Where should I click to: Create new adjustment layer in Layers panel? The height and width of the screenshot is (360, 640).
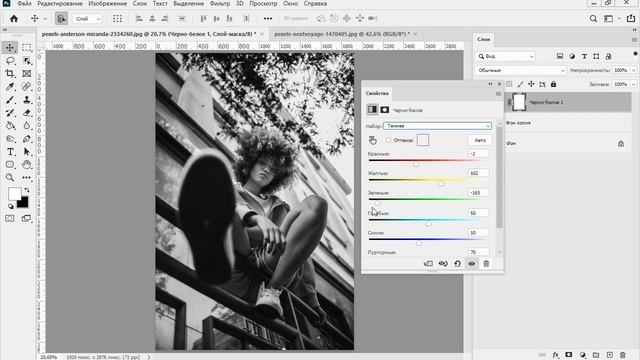click(582, 355)
